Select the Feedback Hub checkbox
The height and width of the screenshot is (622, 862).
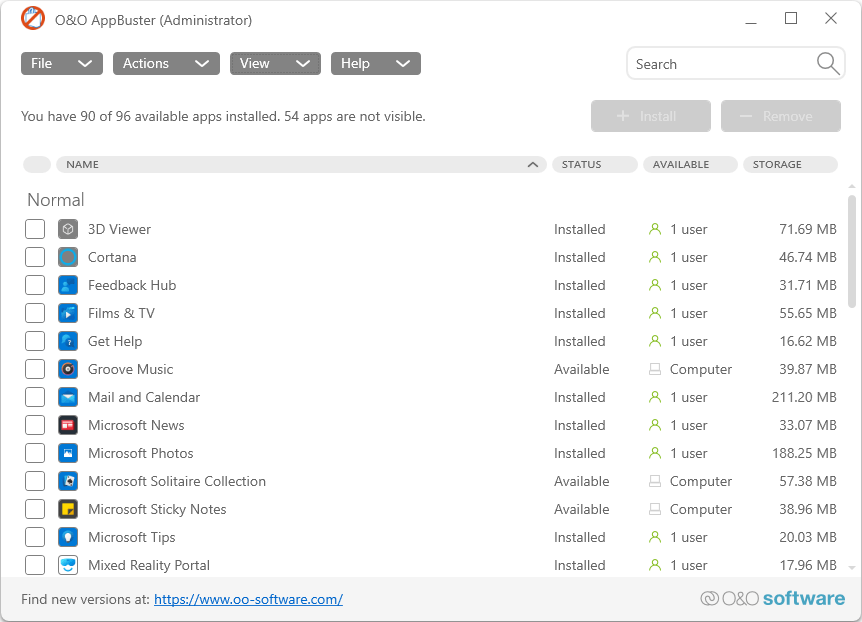35,285
